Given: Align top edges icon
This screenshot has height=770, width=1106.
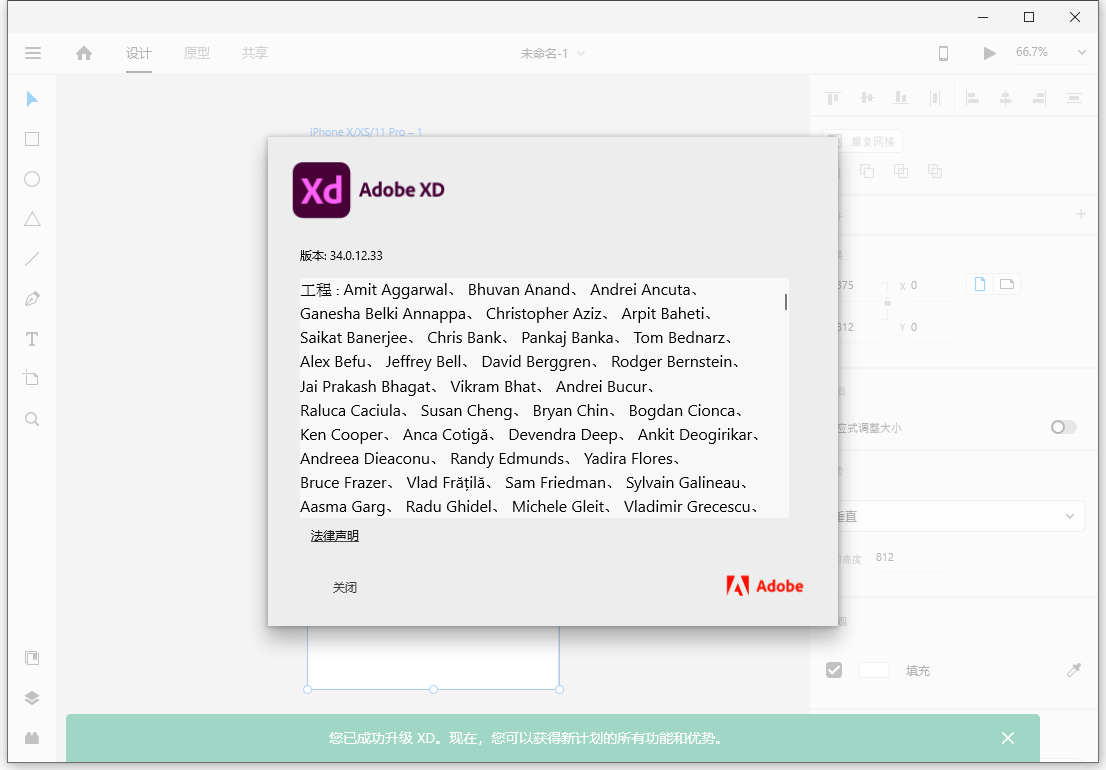Looking at the screenshot, I should point(833,98).
